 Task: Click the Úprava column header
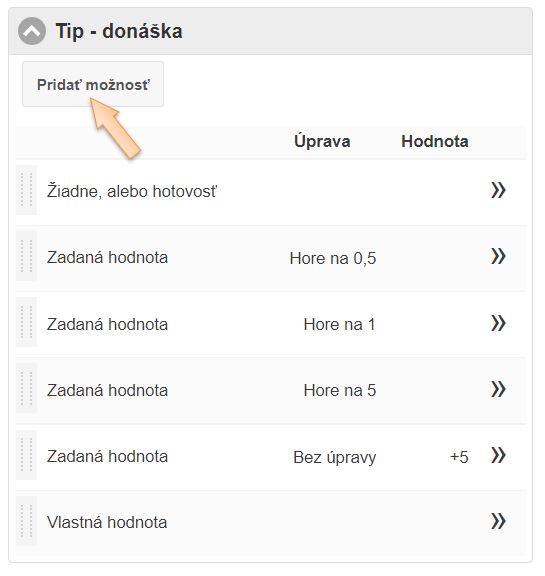pos(322,141)
